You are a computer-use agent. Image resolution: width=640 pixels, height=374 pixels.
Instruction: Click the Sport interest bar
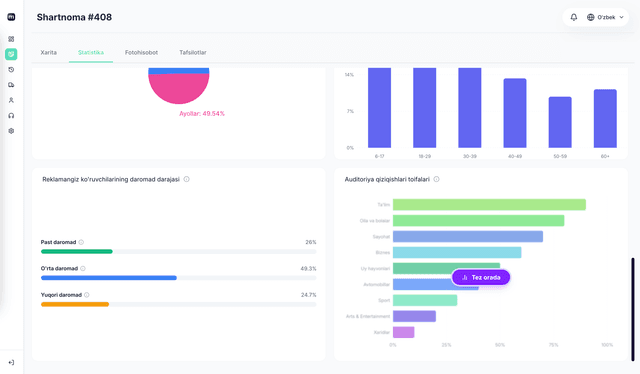click(425, 300)
